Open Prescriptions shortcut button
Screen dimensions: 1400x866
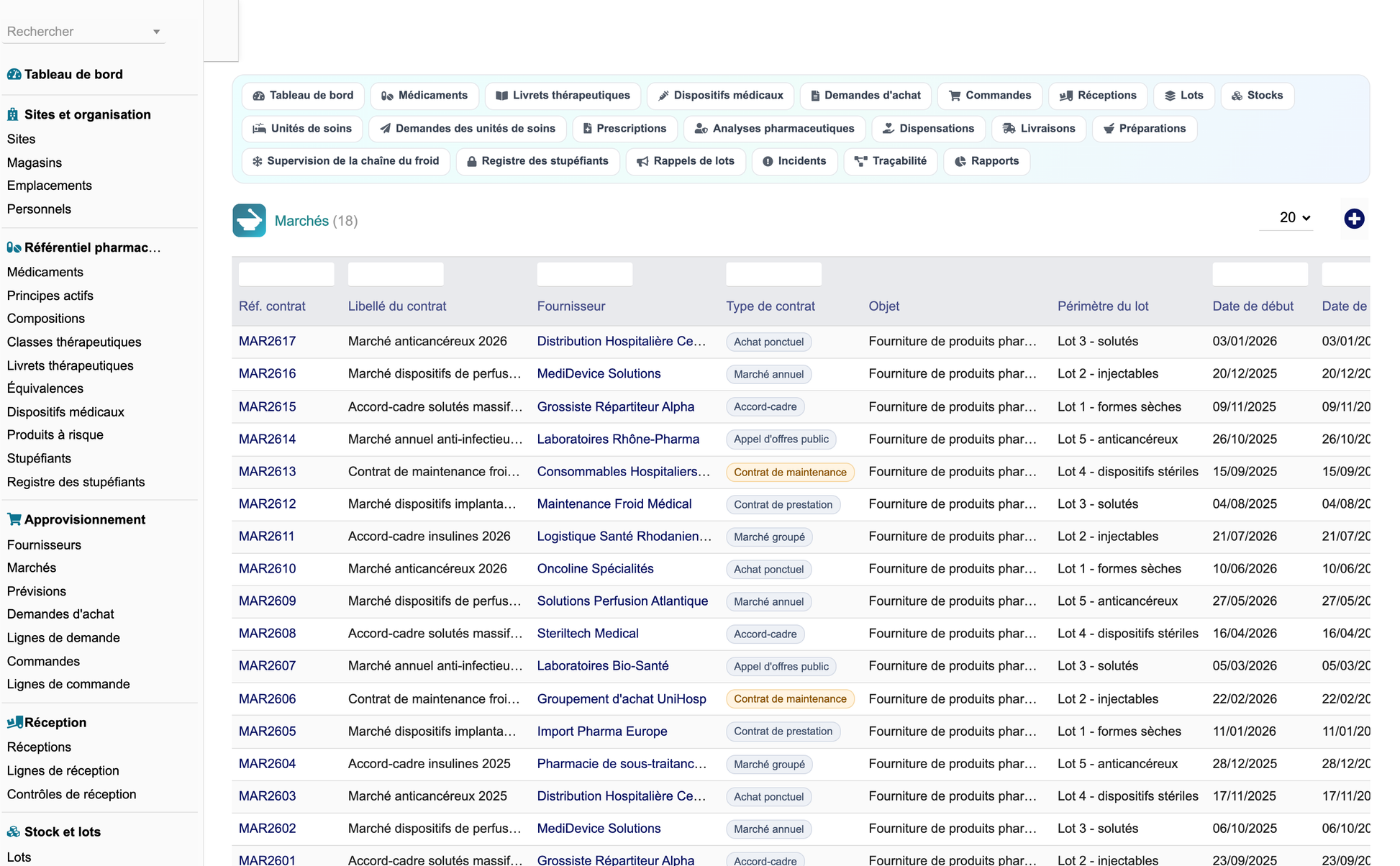(625, 129)
